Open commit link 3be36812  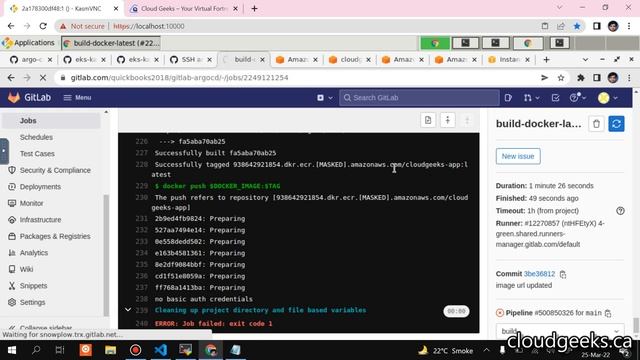click(x=539, y=274)
